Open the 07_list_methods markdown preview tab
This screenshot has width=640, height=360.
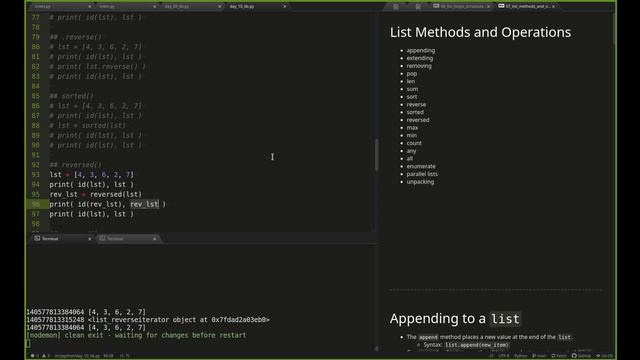[x=527, y=7]
